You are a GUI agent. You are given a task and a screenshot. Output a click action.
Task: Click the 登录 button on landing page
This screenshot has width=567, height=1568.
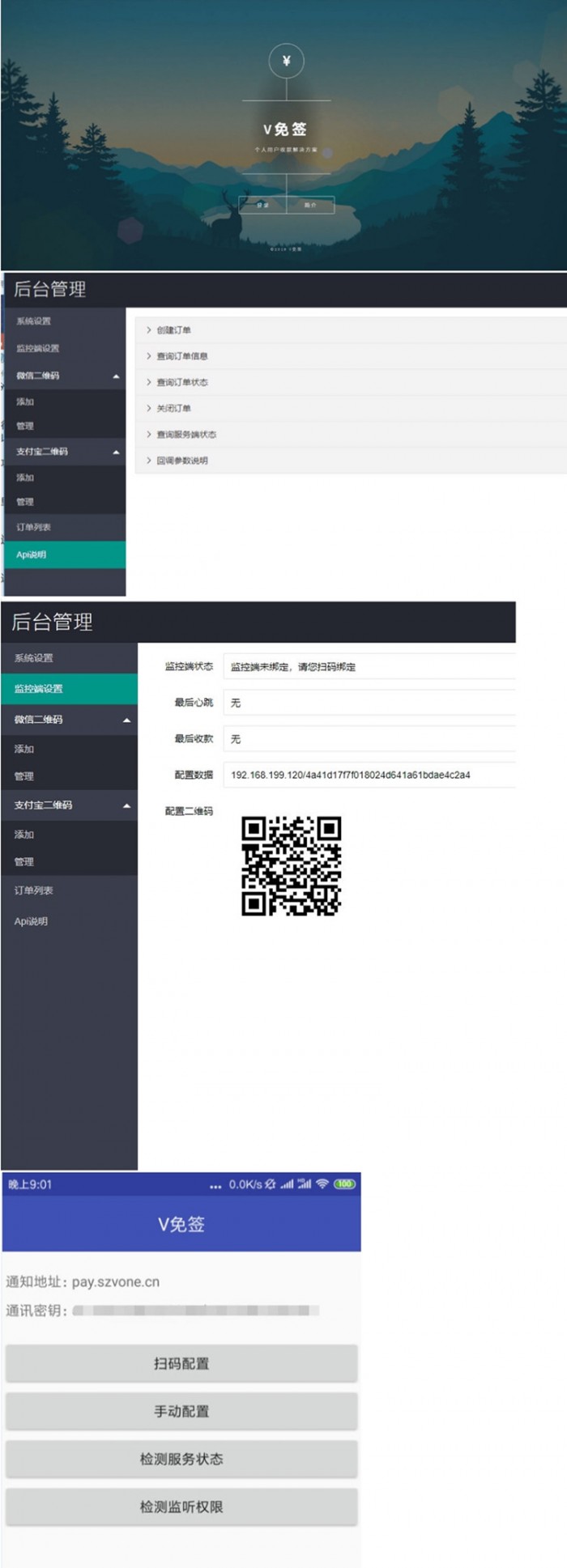(x=262, y=205)
